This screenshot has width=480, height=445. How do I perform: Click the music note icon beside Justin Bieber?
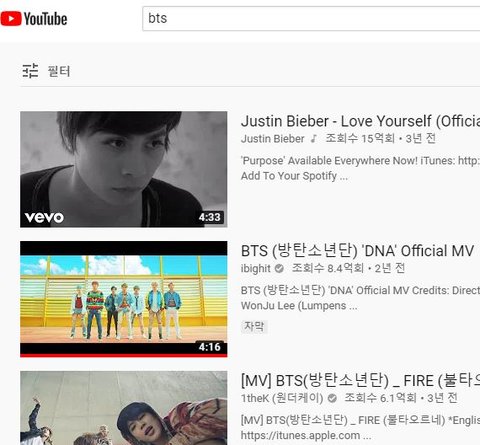pos(313,139)
